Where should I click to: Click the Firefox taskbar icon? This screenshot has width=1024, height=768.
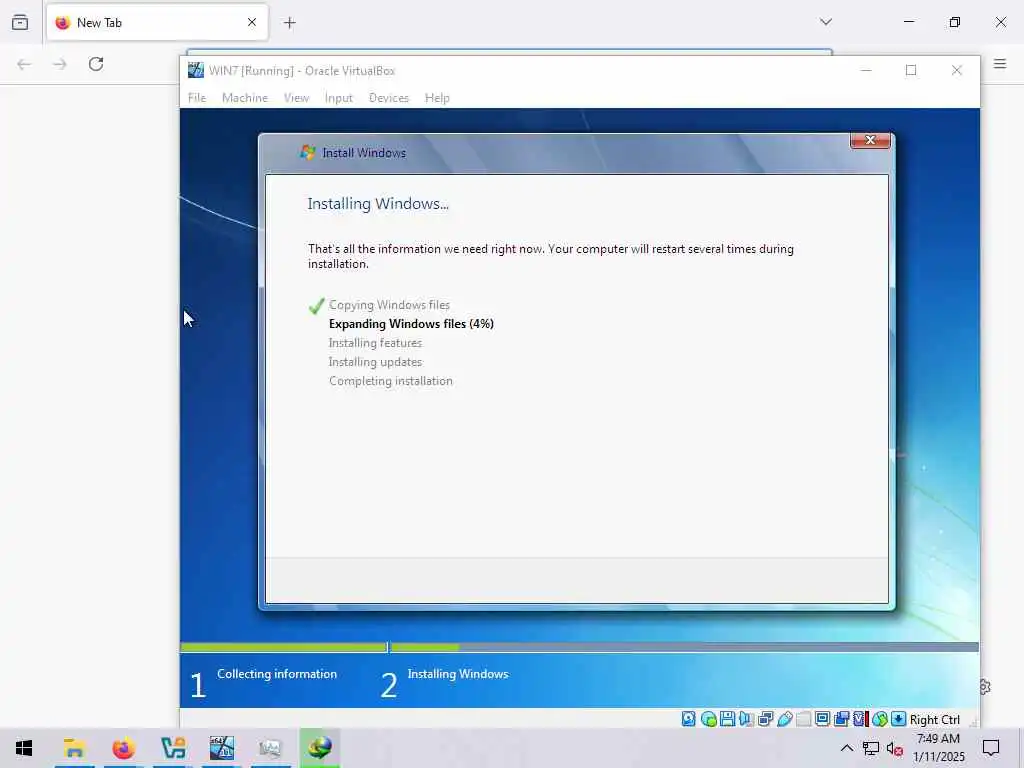[x=123, y=748]
